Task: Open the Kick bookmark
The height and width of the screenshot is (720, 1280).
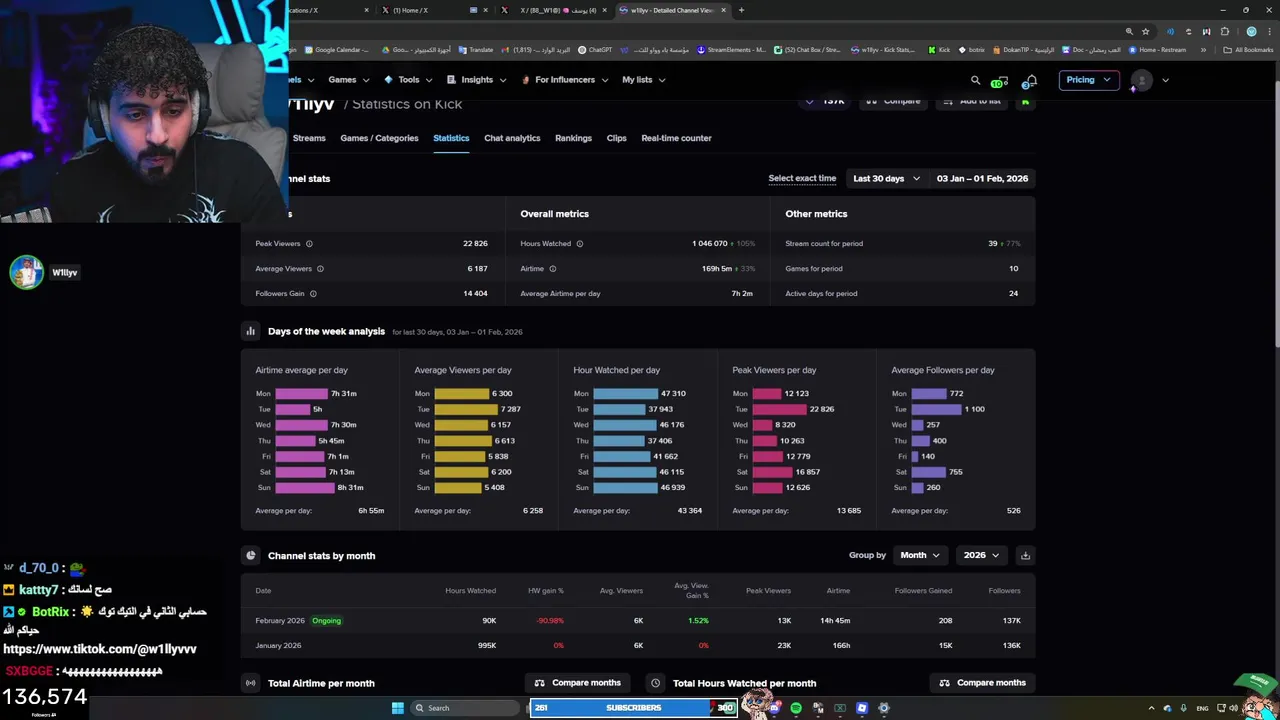Action: pos(939,50)
